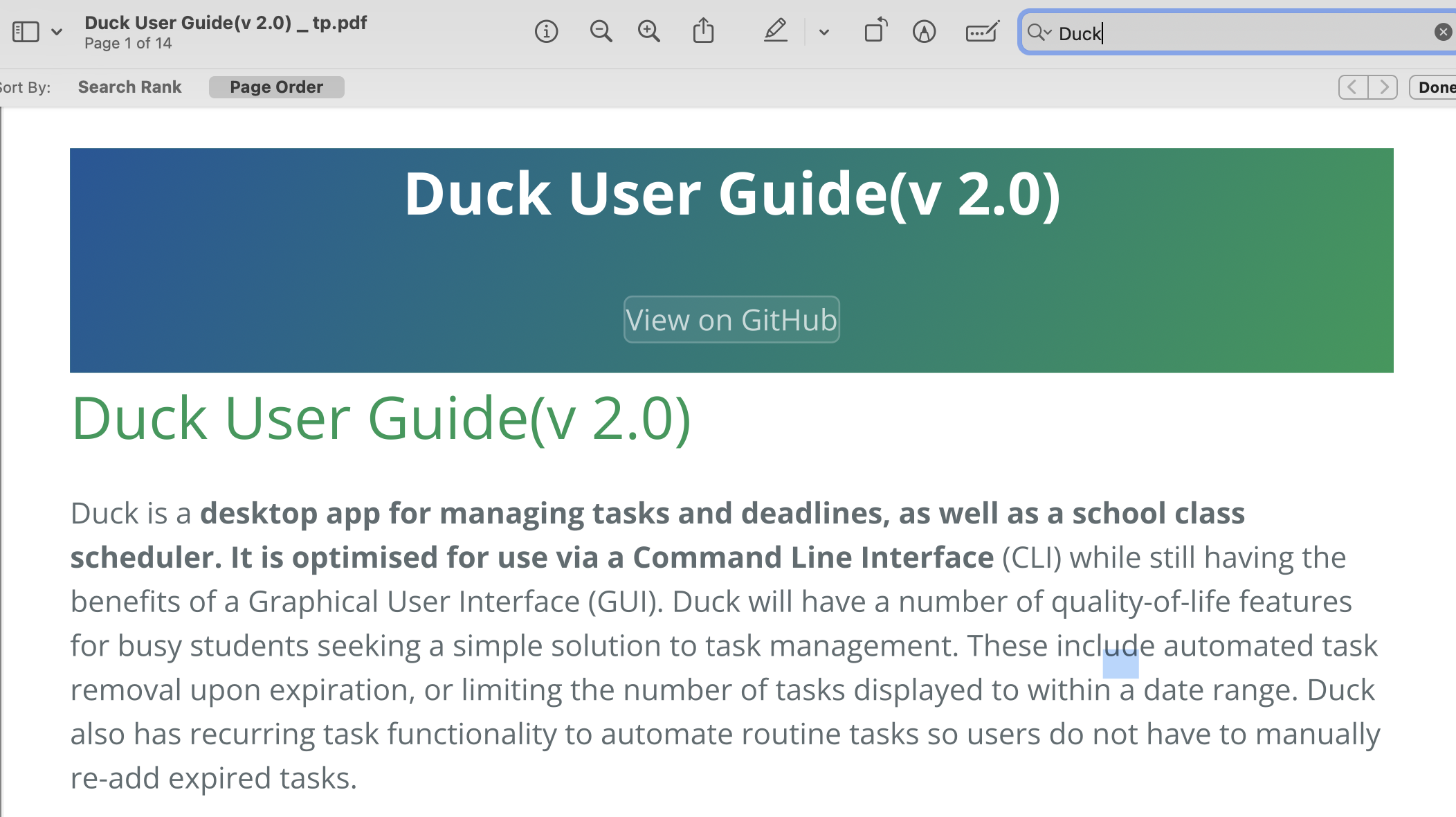Expand the sidebar view options chevron
Screen dimensions: 1456x817
coord(57,32)
